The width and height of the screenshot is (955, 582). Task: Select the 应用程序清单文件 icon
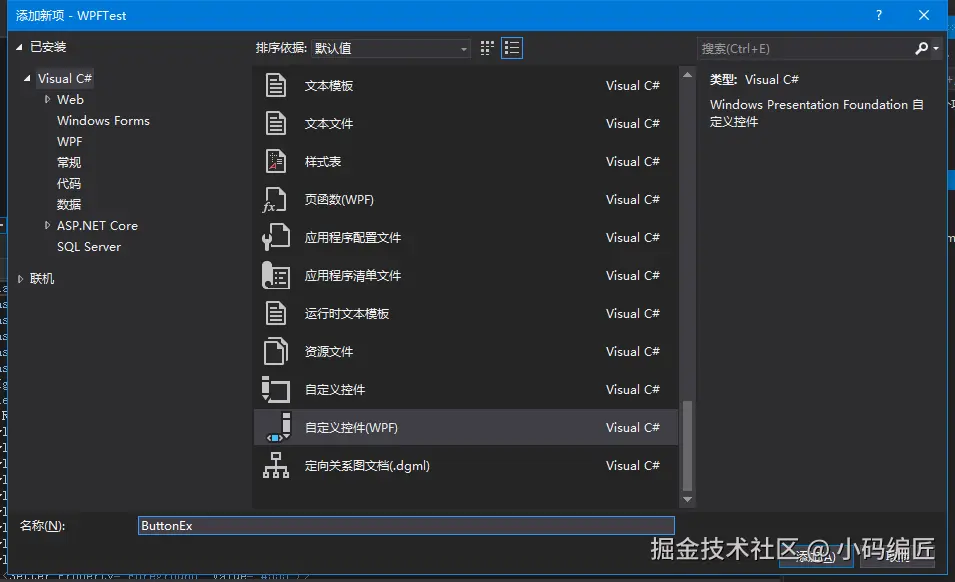tap(276, 275)
